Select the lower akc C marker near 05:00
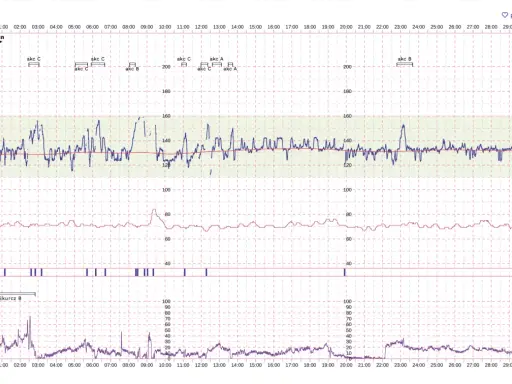Screen dimensions: 512x384 tap(81, 67)
